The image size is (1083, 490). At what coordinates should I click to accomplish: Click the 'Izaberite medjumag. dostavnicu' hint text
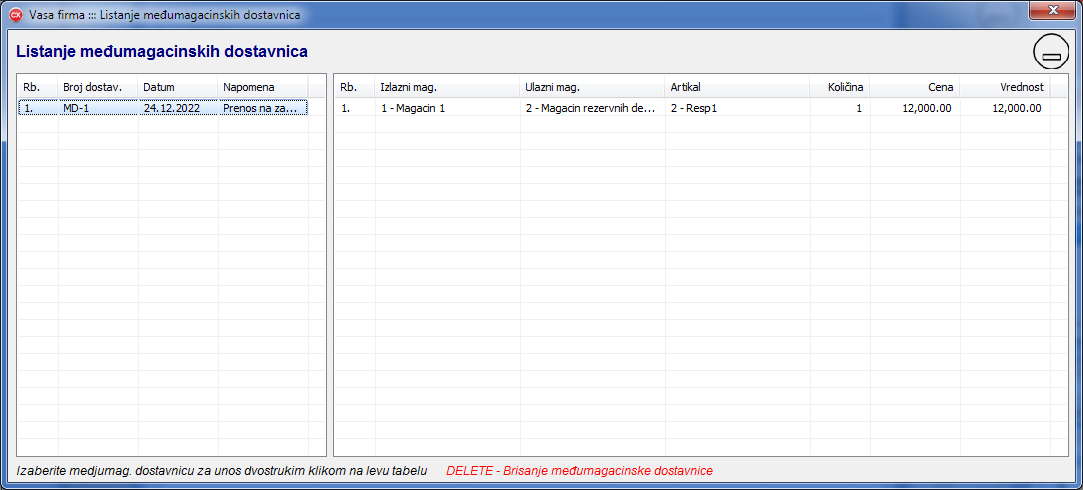point(222,471)
